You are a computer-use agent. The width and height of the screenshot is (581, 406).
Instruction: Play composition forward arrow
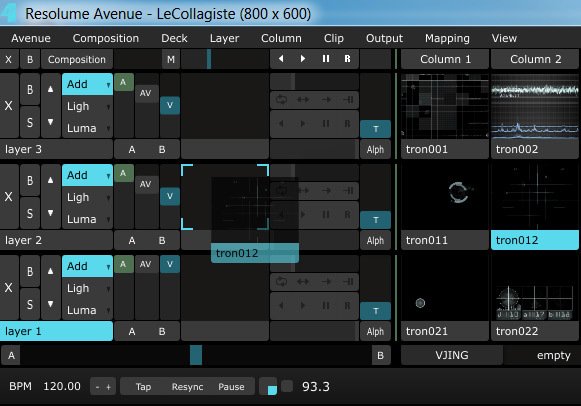tap(303, 59)
